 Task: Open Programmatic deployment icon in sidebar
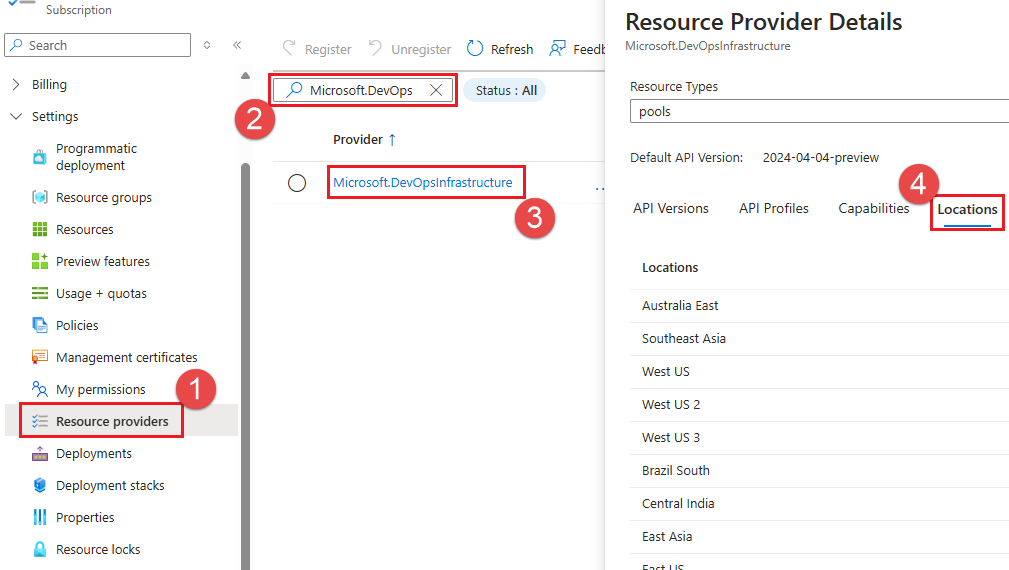40,157
